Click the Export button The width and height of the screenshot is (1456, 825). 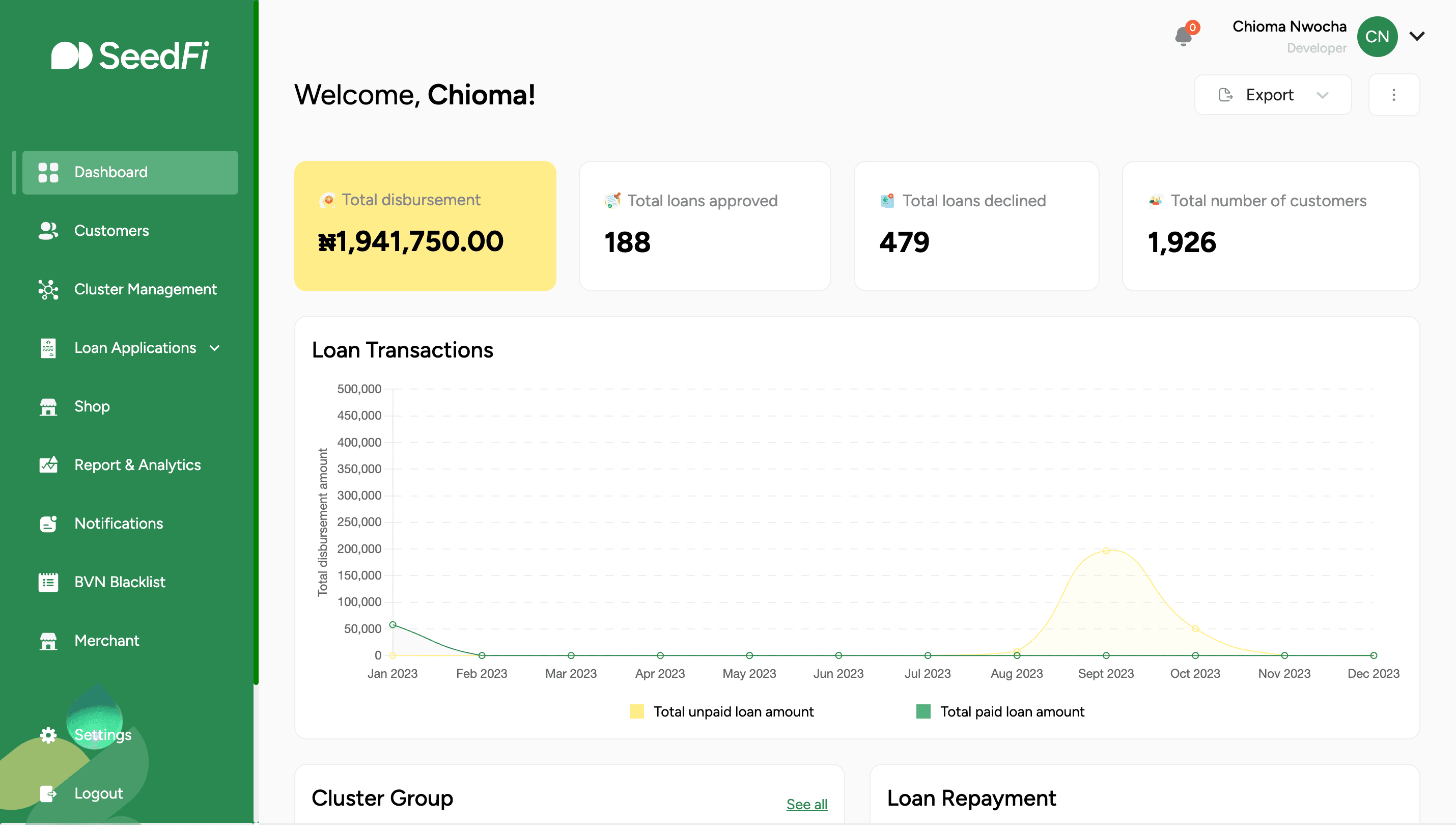coord(1270,95)
